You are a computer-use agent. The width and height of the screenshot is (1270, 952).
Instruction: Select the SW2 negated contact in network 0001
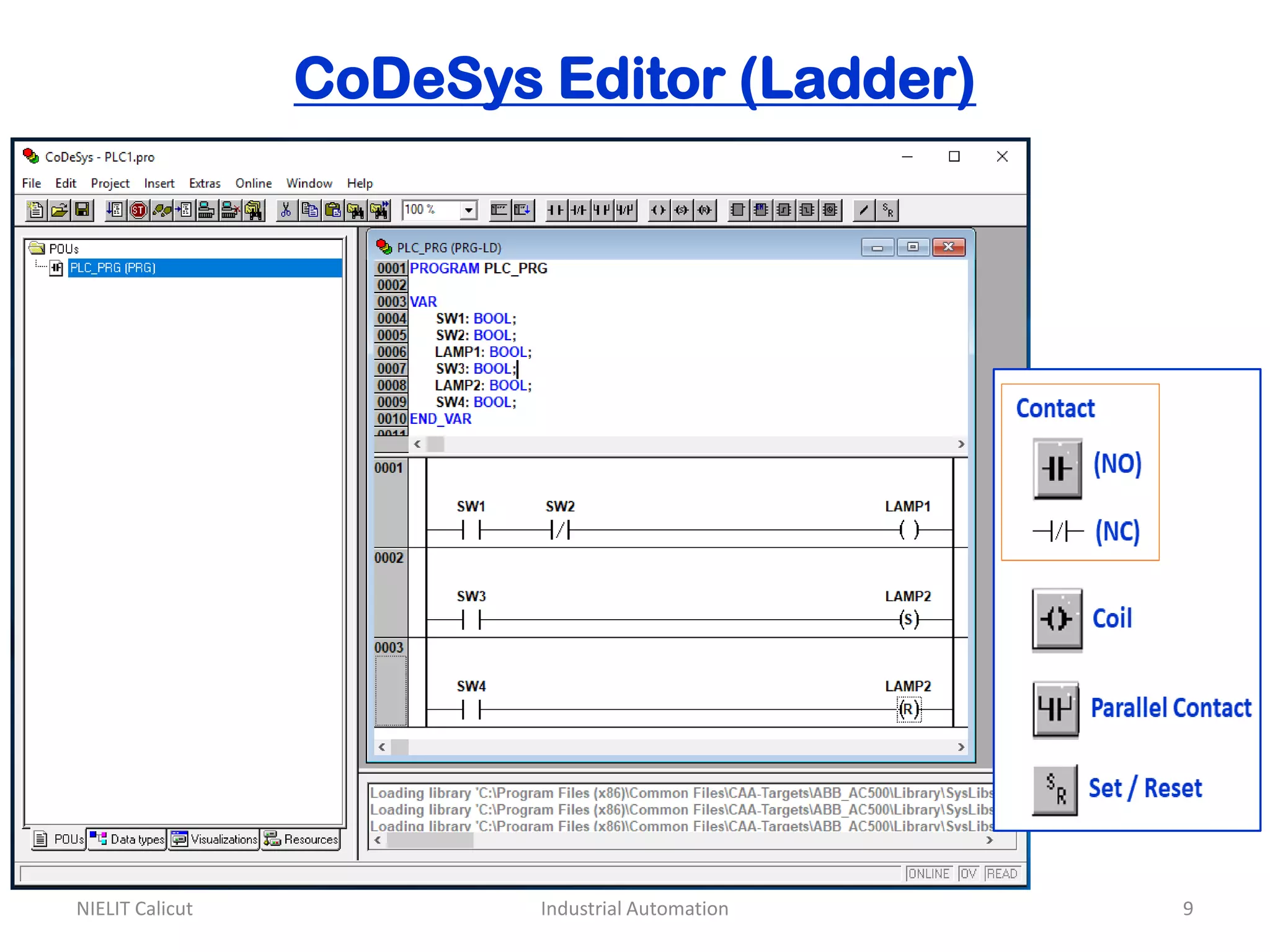click(x=561, y=530)
